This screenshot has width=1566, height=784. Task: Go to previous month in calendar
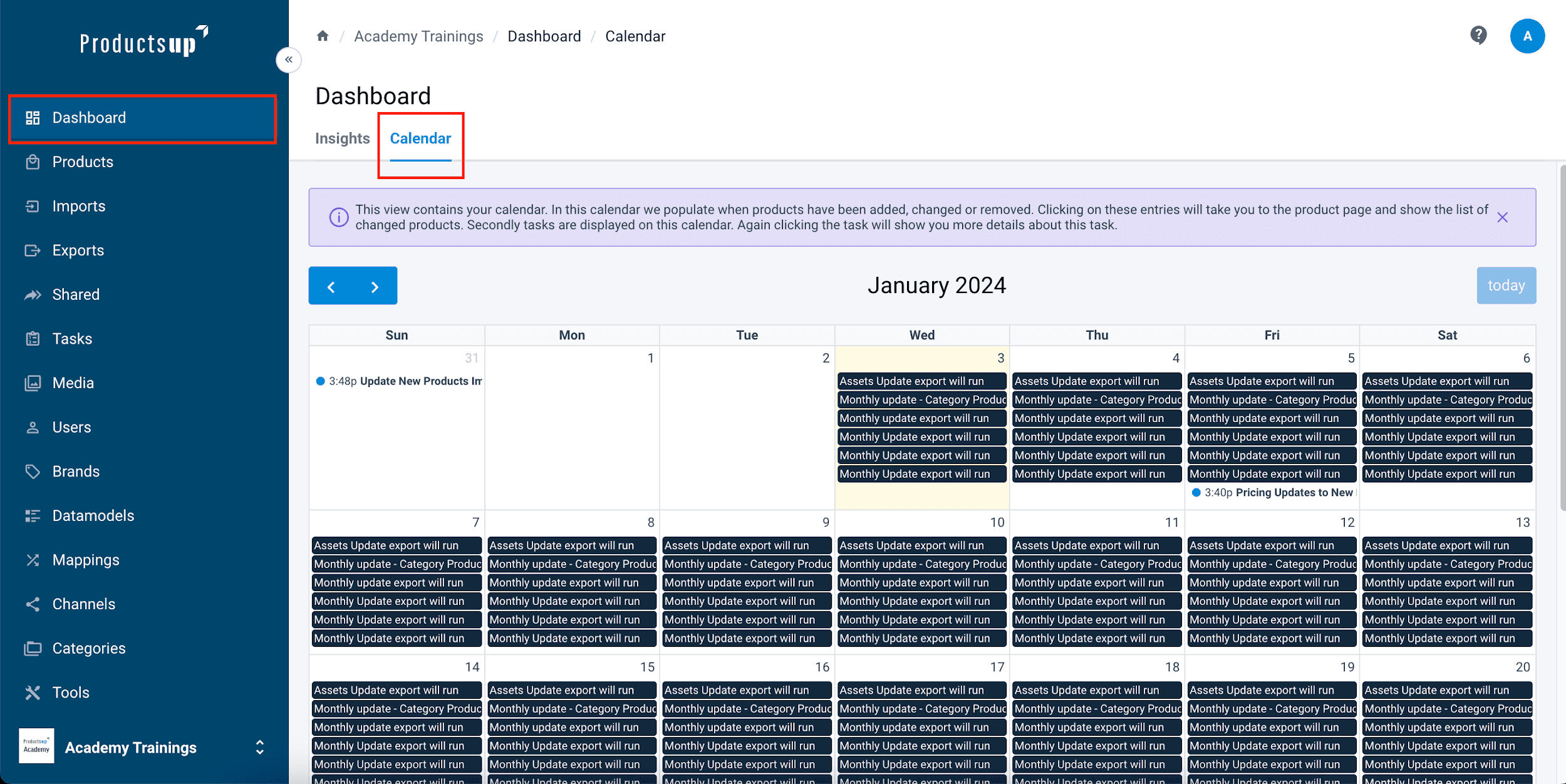331,287
